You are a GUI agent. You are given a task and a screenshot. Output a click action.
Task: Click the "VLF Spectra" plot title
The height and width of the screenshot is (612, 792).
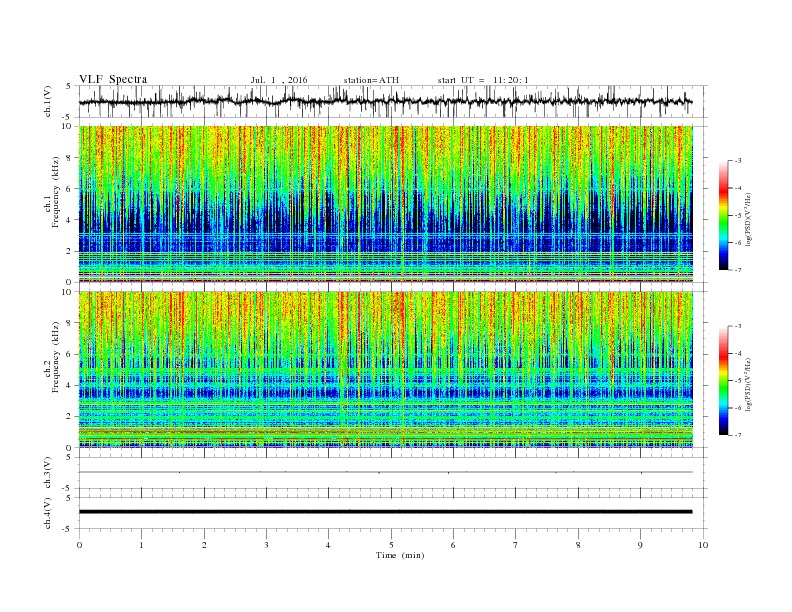coord(113,79)
